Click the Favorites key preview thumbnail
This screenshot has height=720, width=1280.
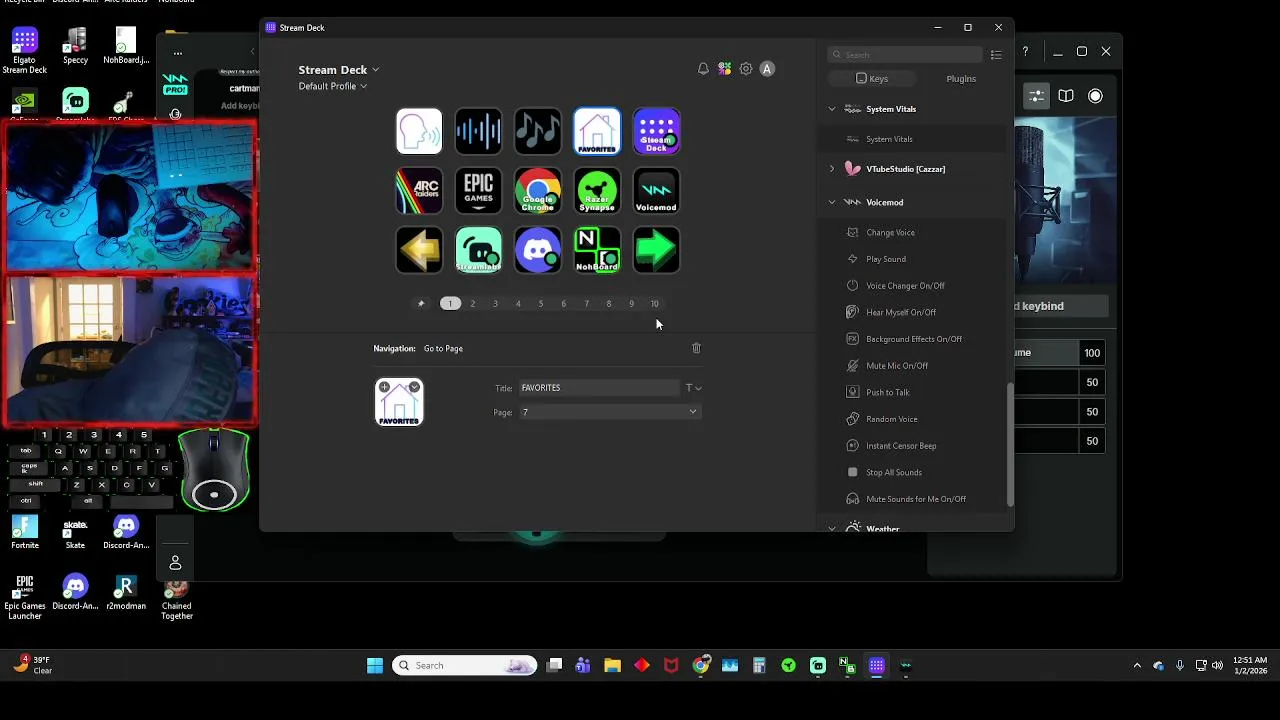click(x=399, y=402)
